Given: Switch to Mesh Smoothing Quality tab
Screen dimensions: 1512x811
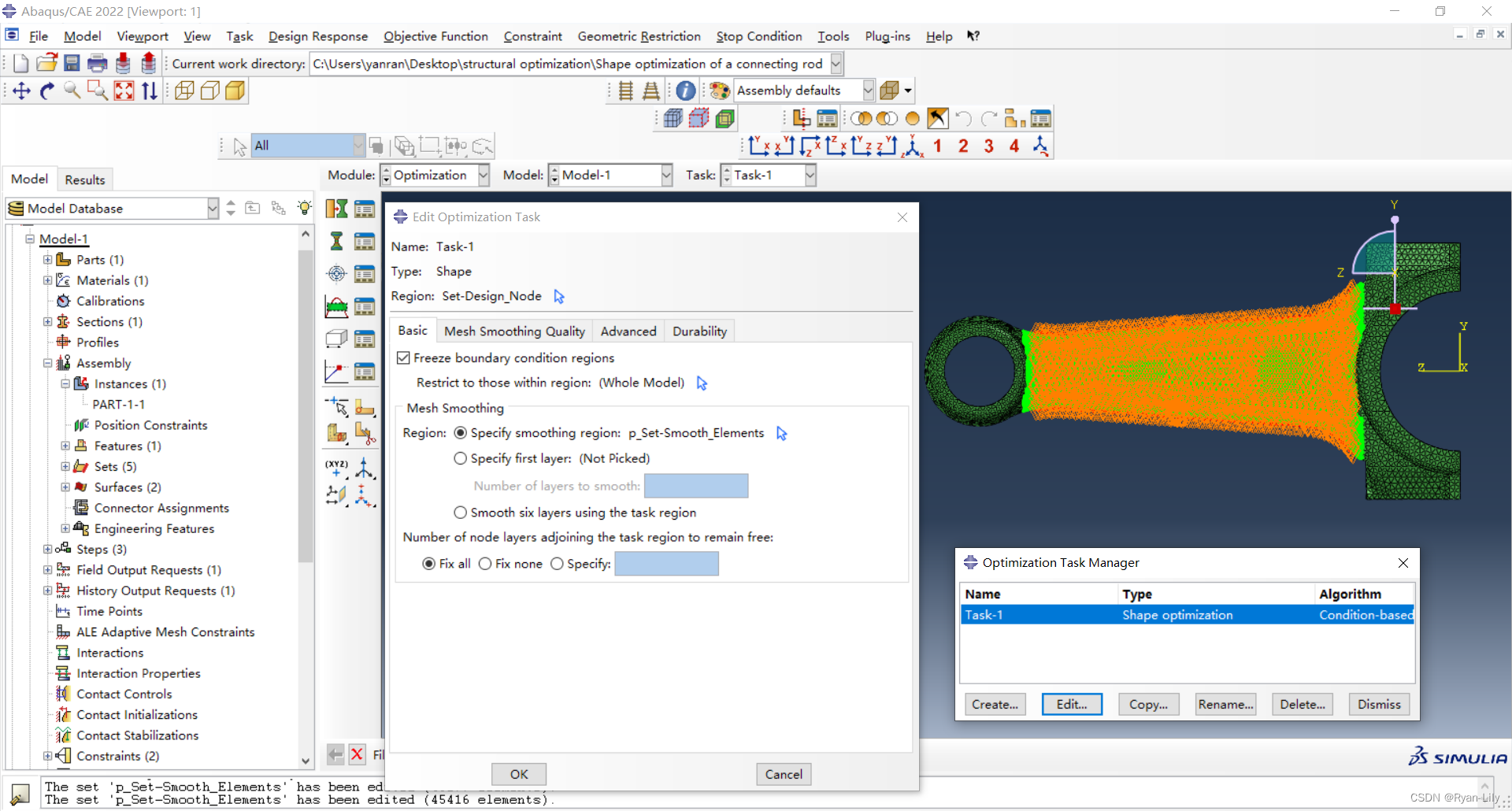Looking at the screenshot, I should click(x=514, y=331).
